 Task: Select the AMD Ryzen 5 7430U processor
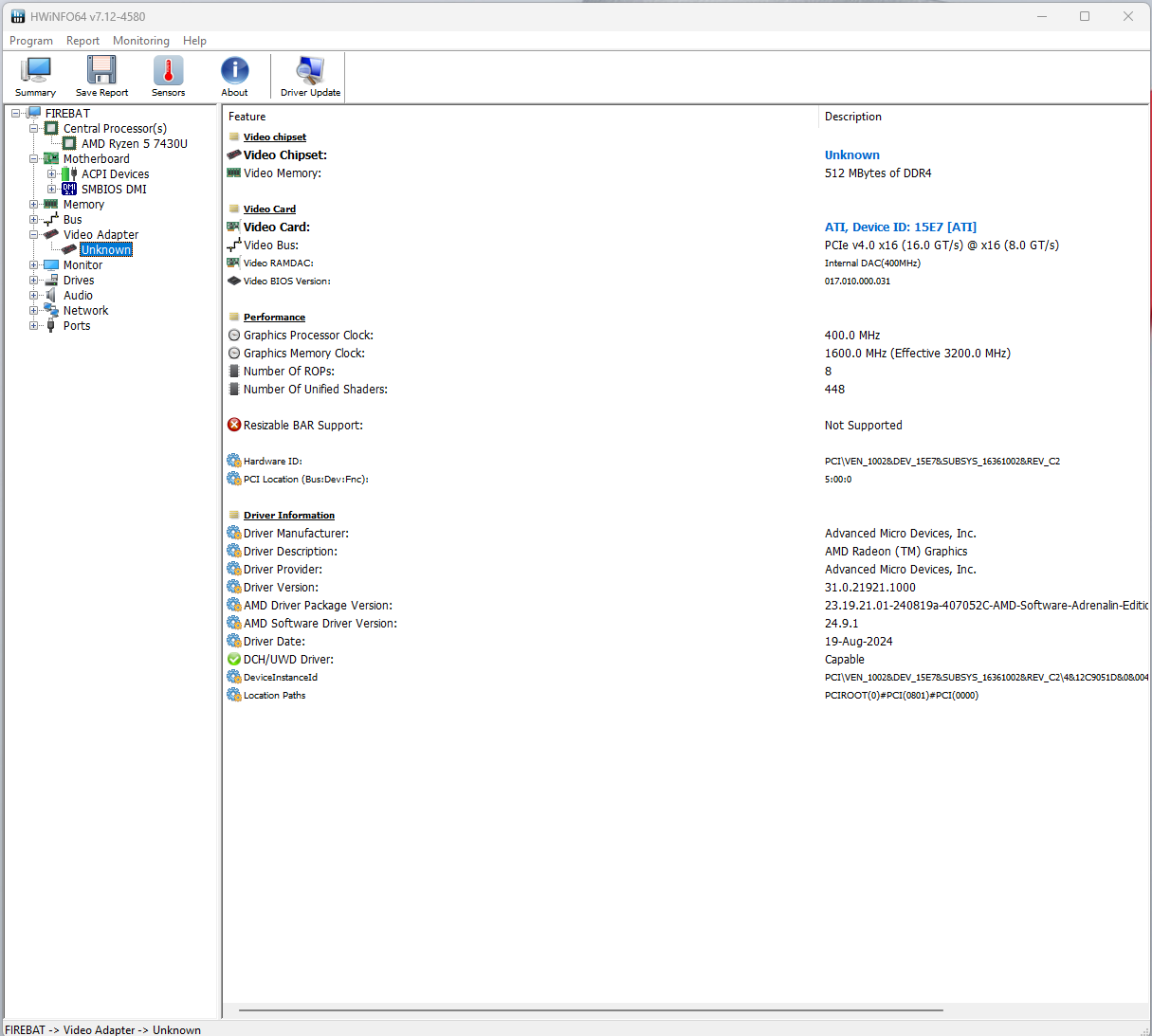tap(134, 144)
